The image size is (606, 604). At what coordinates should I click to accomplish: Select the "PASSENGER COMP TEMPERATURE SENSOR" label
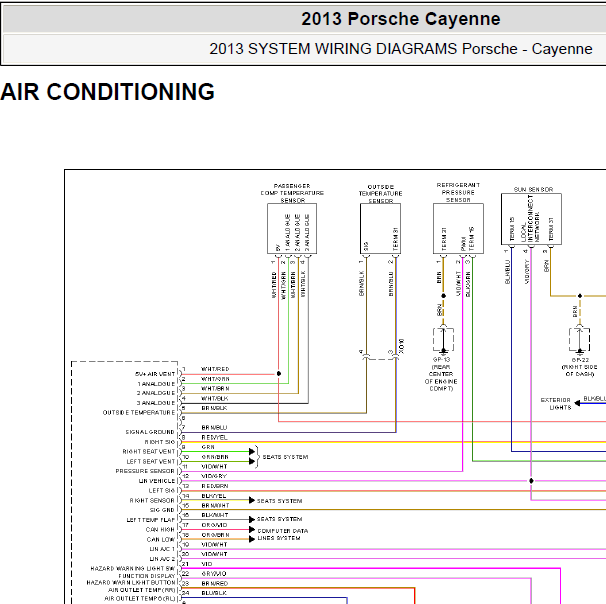pyautogui.click(x=292, y=193)
